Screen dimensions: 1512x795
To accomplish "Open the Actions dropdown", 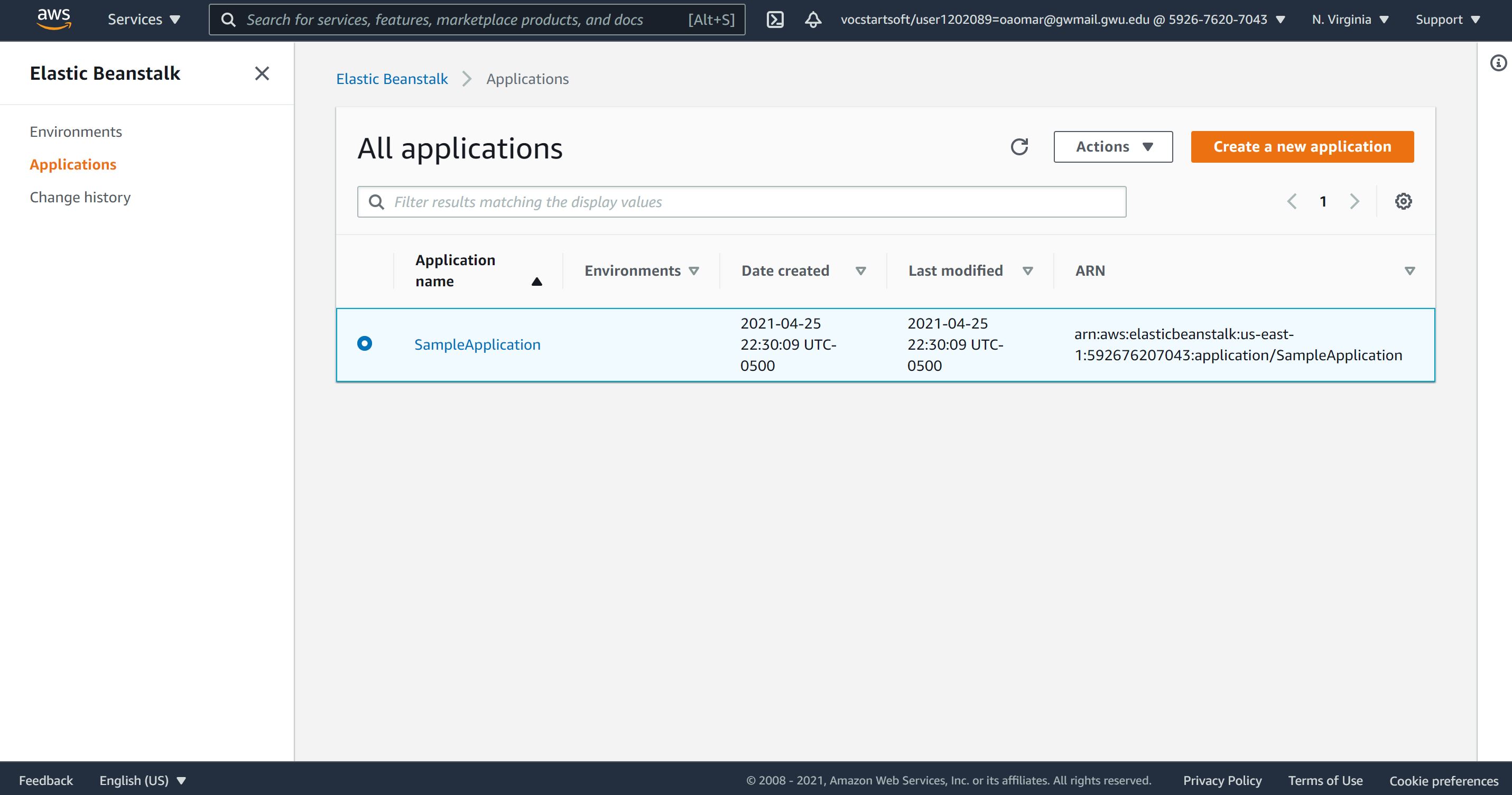I will pos(1113,147).
